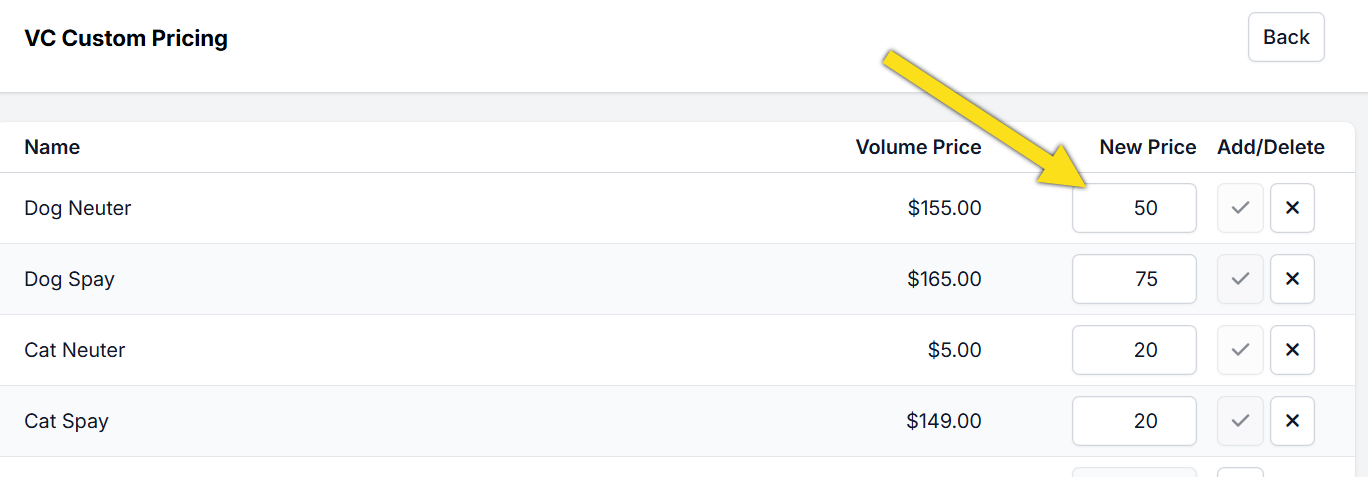This screenshot has height=477, width=1368.
Task: Click the VC Custom Pricing title
Action: (126, 39)
